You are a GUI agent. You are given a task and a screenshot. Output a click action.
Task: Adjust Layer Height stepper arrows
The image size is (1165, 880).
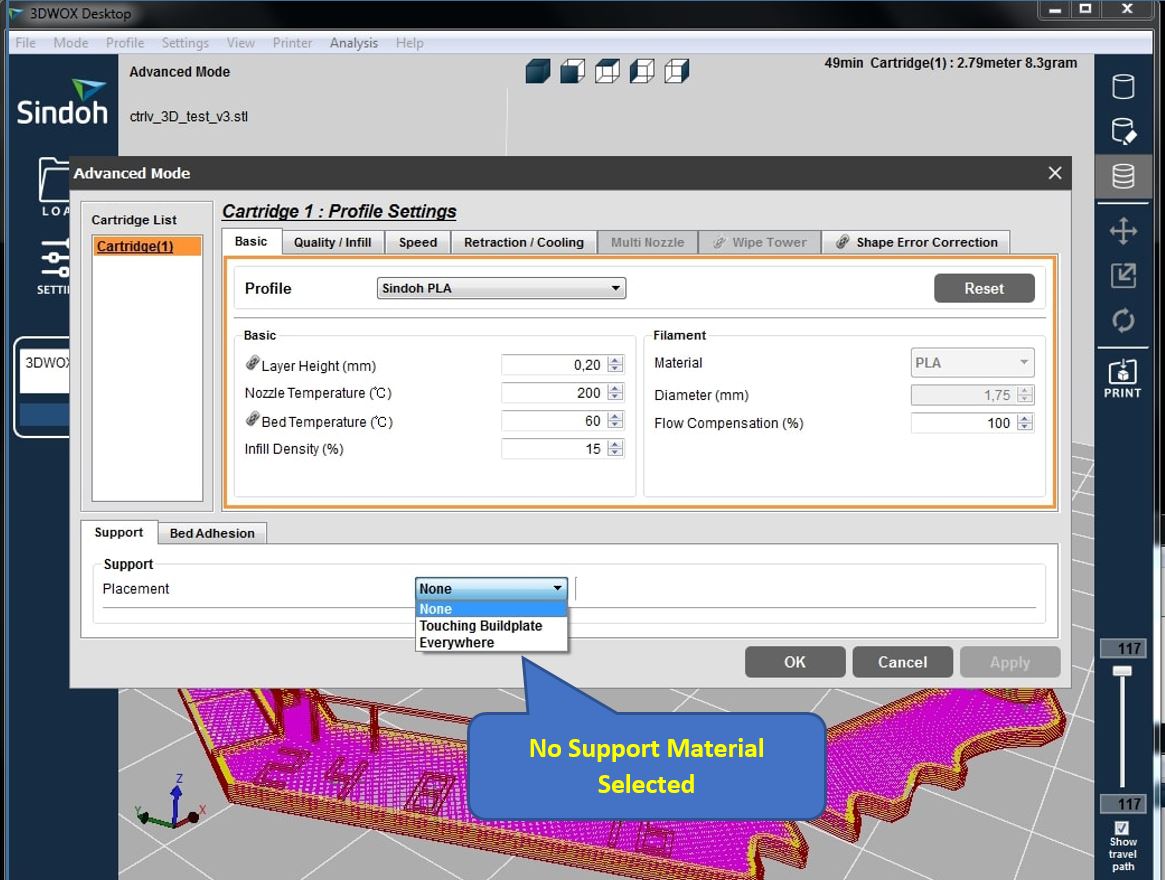point(615,364)
